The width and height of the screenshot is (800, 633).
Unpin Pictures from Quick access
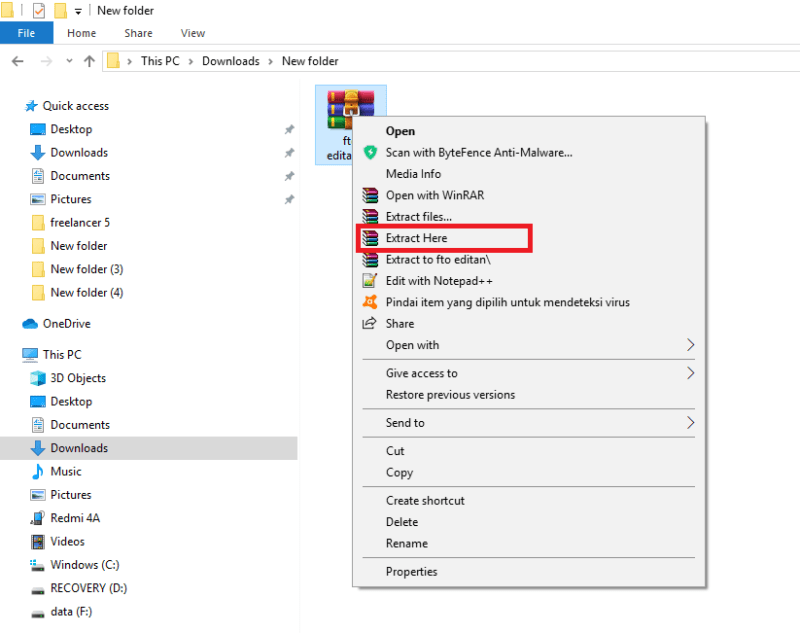pyautogui.click(x=289, y=199)
